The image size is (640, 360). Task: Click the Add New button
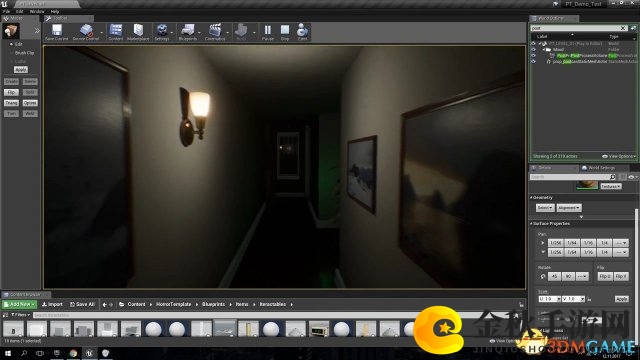19,304
